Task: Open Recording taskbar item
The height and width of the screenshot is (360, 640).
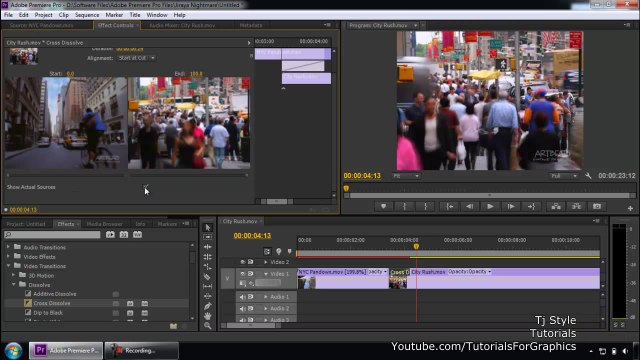Action: 141,351
